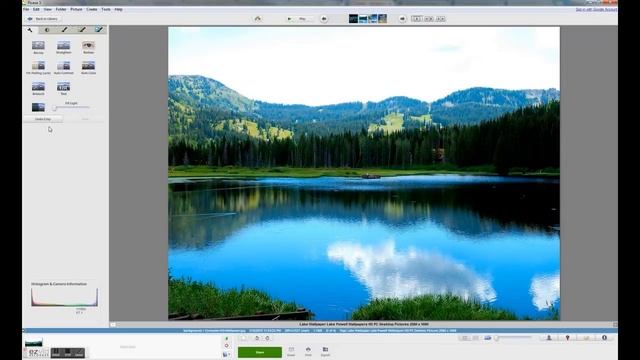The width and height of the screenshot is (640, 360).
Task: Open the Picture menu
Action: (76, 9)
